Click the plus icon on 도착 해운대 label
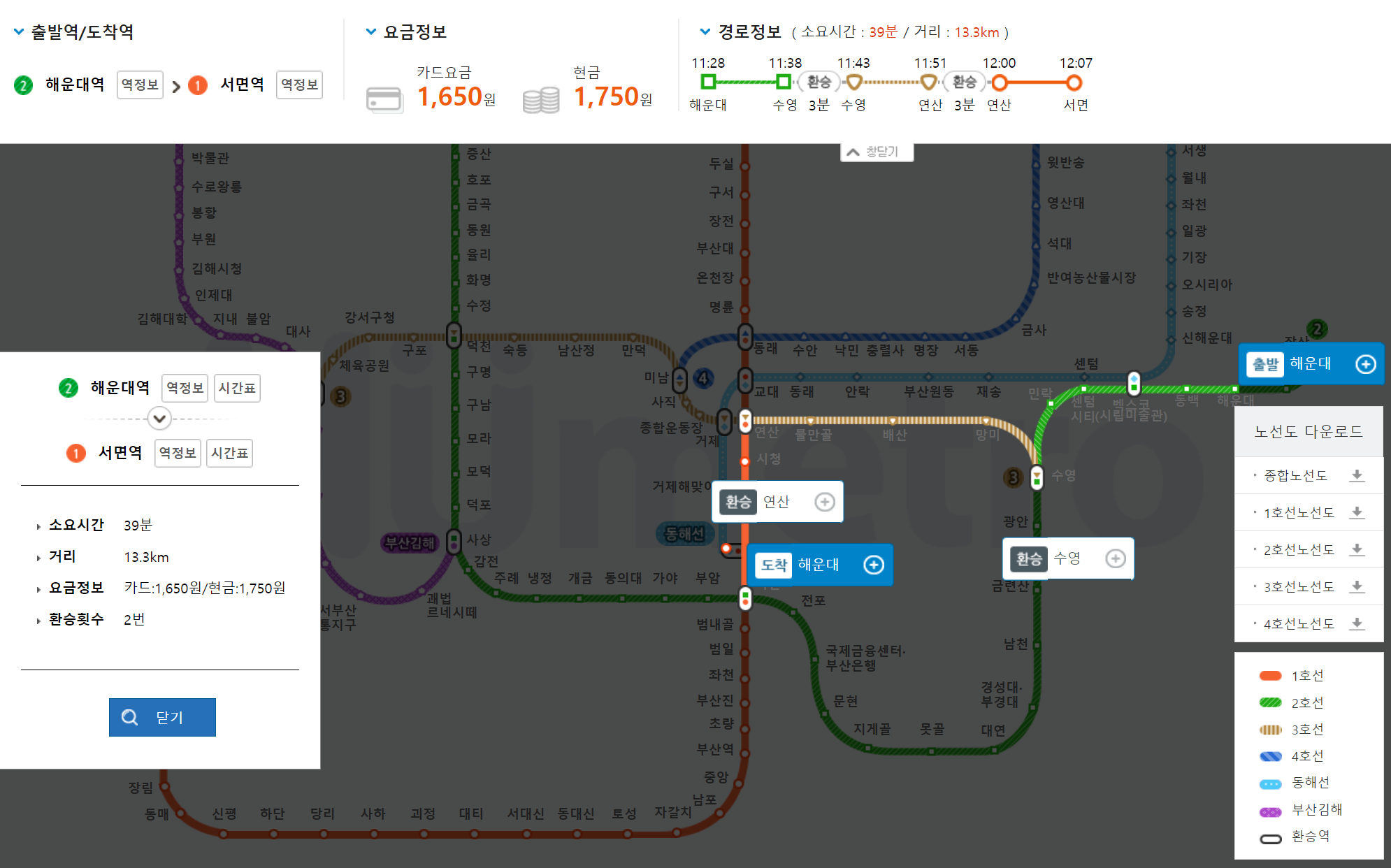 pyautogui.click(x=874, y=565)
